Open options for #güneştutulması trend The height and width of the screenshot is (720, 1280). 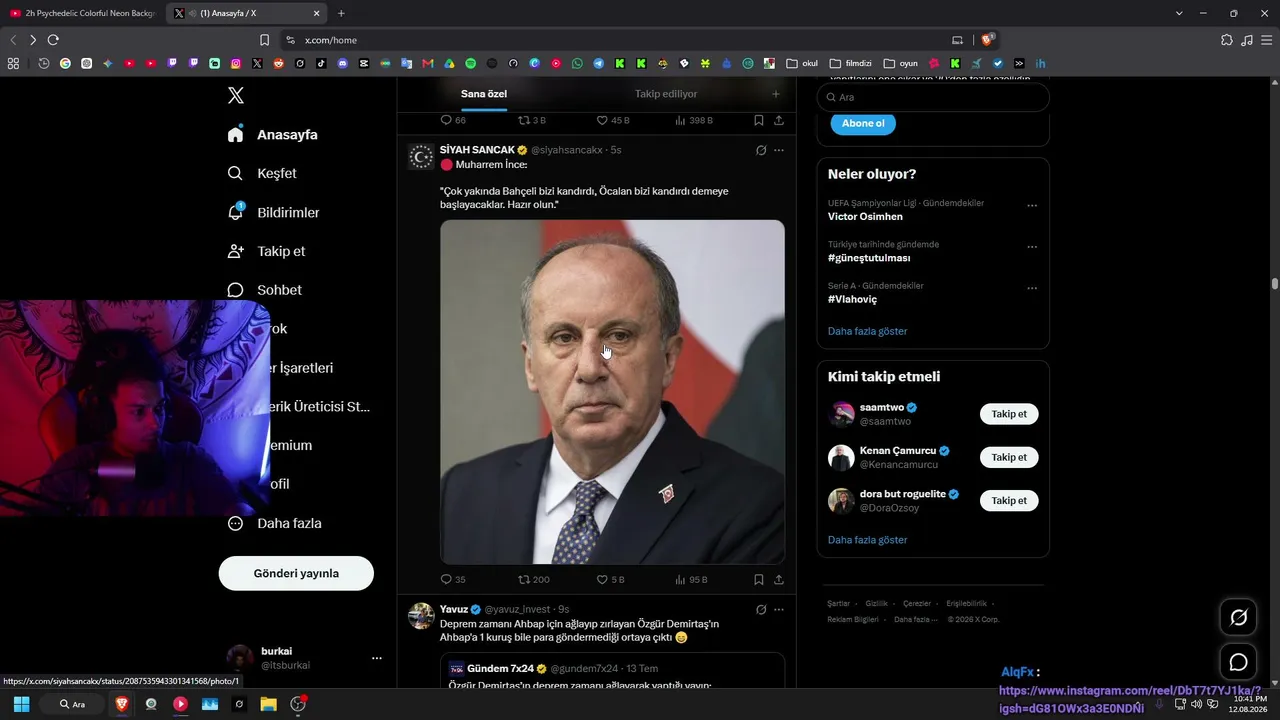pos(1032,247)
